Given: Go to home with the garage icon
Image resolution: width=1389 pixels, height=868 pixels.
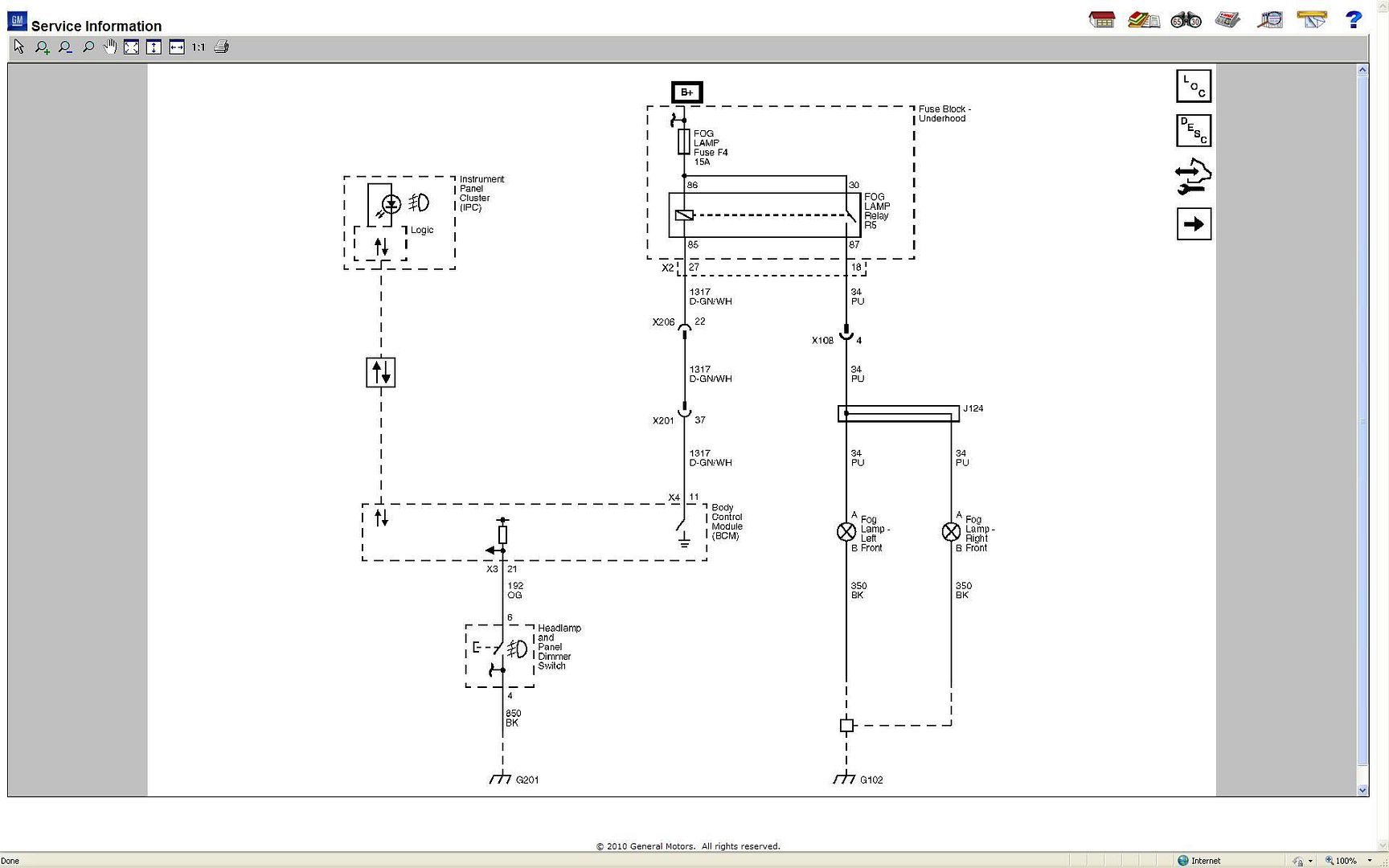Looking at the screenshot, I should click(1102, 20).
